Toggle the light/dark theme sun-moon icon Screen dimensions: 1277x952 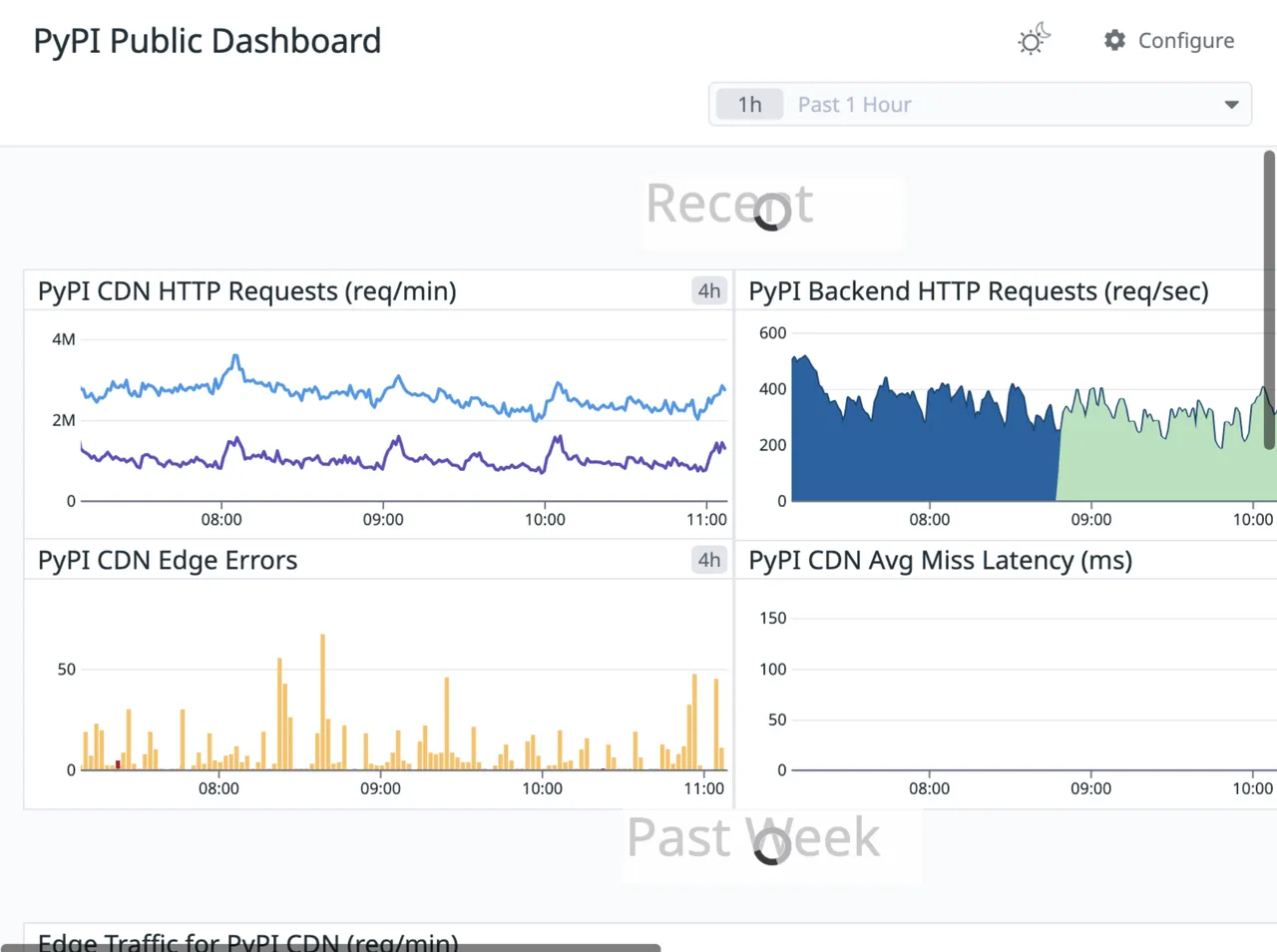1034,39
